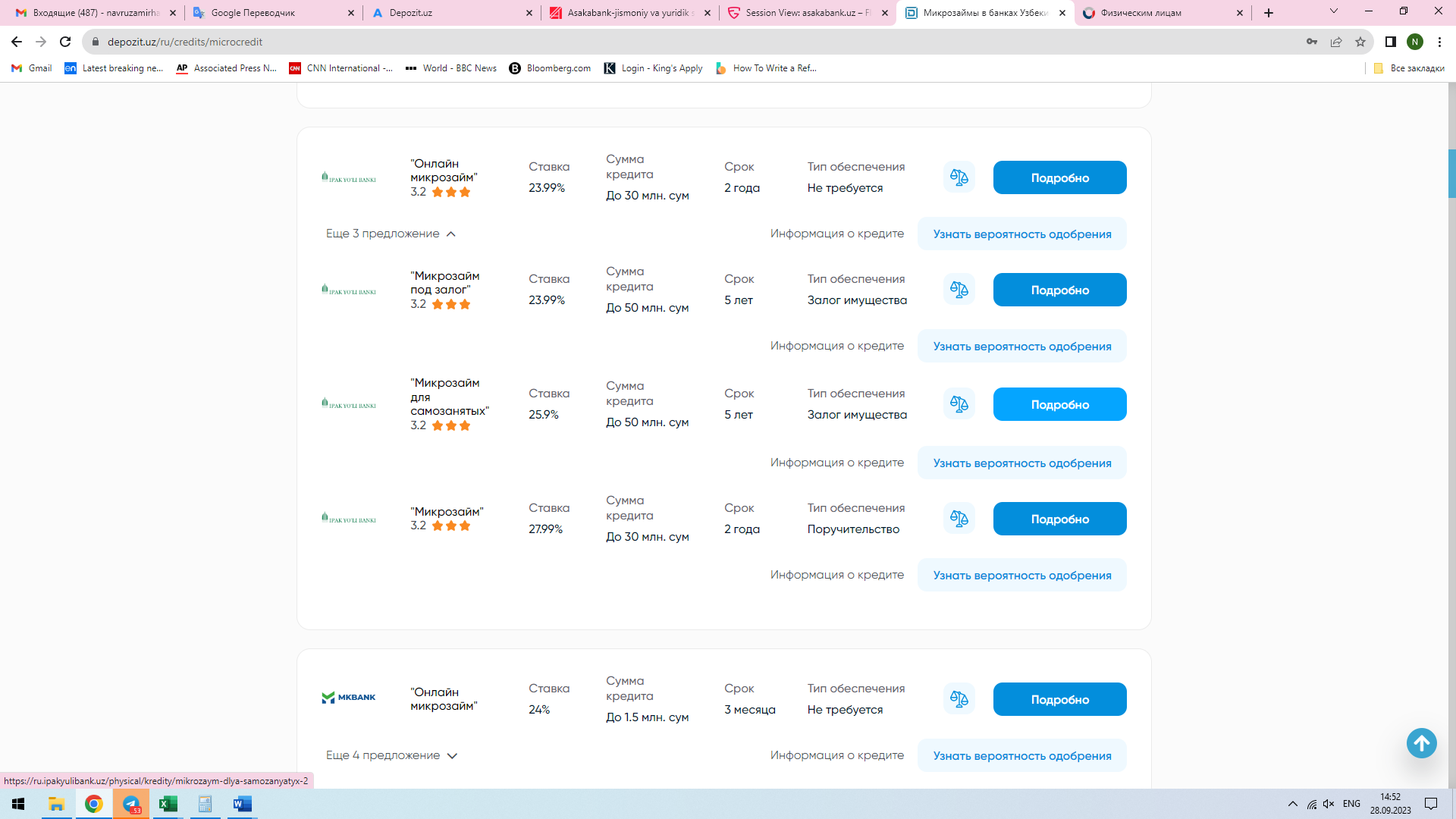Click the Ipak Yuli logo beside "Онлайн микрозайм"
Screen dimensions: 1456x819
[349, 177]
